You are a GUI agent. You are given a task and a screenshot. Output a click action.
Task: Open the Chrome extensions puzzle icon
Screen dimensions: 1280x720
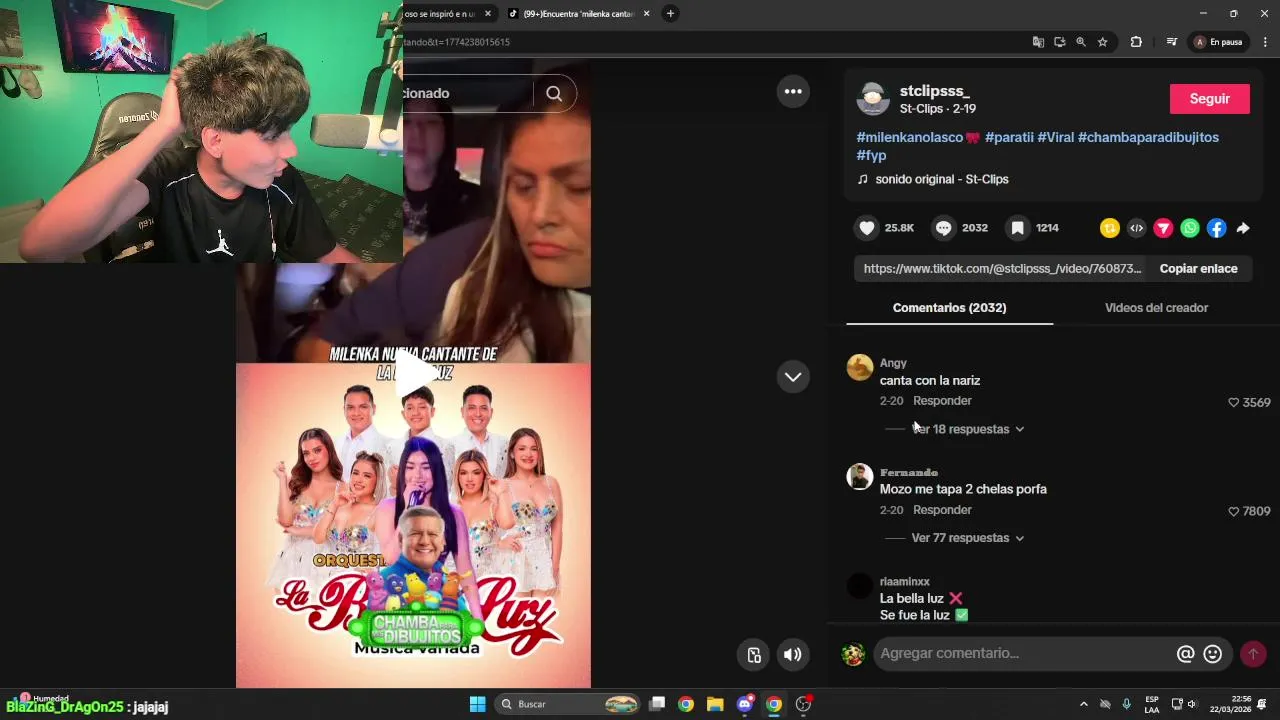click(1136, 42)
